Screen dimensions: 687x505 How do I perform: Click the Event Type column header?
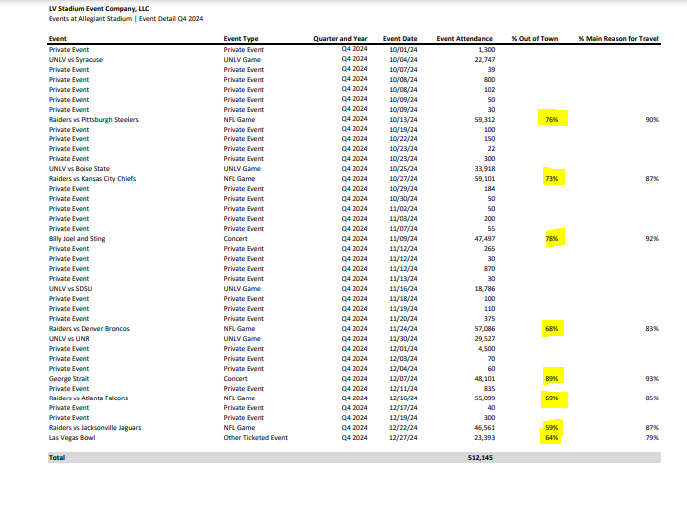pyautogui.click(x=243, y=38)
